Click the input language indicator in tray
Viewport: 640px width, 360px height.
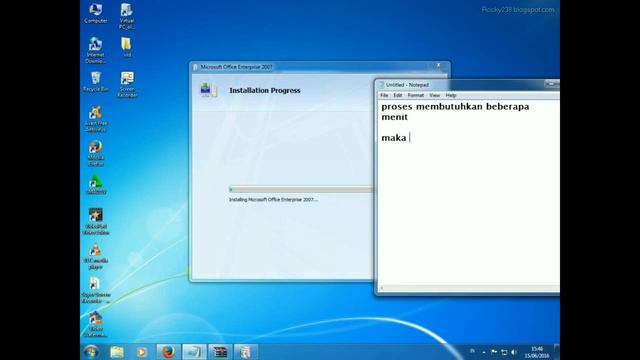pos(472,351)
